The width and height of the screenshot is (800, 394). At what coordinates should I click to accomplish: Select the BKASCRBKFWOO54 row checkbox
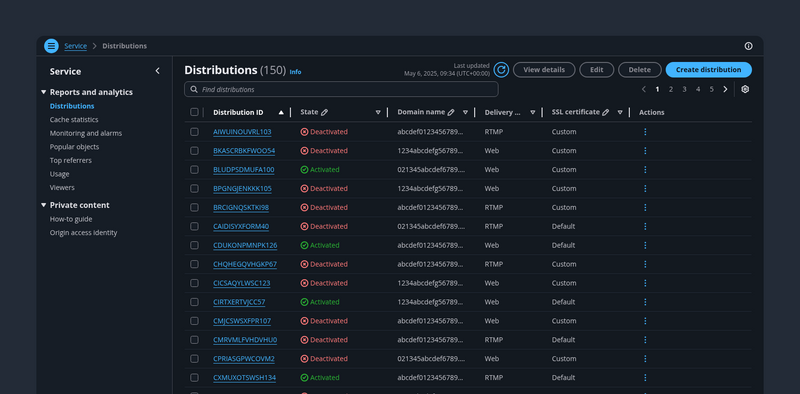pyautogui.click(x=194, y=151)
